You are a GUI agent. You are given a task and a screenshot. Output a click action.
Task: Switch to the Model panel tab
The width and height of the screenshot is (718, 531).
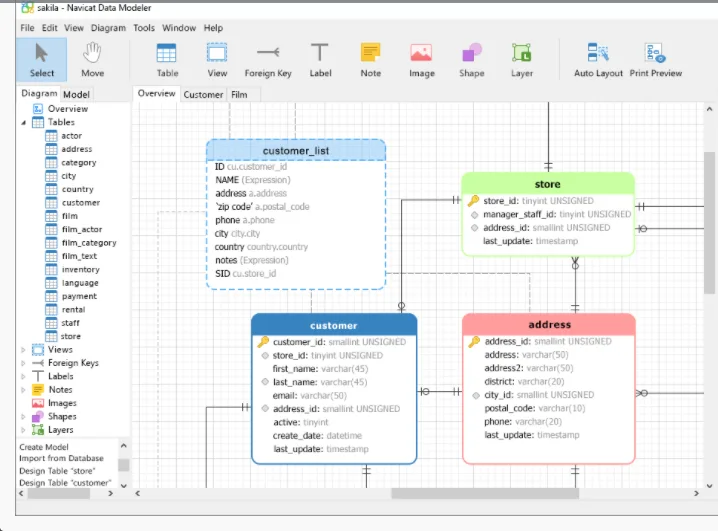(76, 94)
